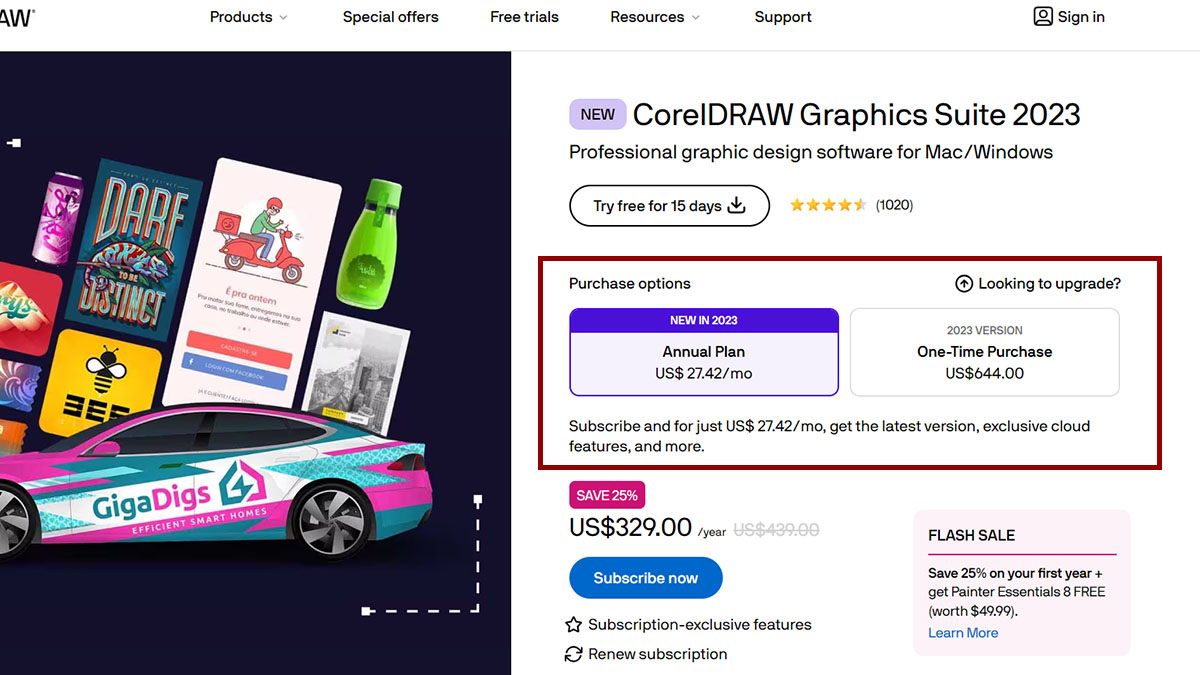
Task: Open the Flash Sale Learn More link
Action: coord(962,632)
